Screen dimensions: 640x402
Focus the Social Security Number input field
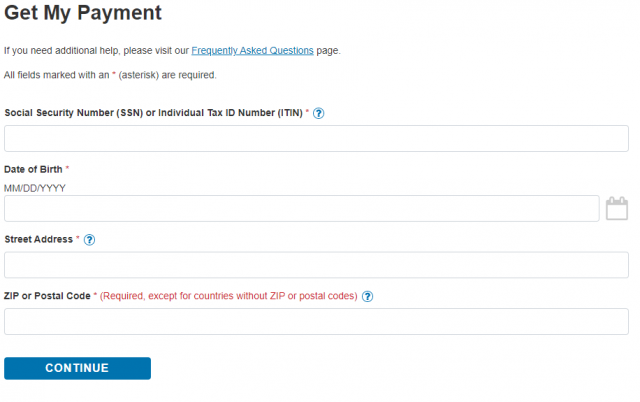(x=316, y=138)
